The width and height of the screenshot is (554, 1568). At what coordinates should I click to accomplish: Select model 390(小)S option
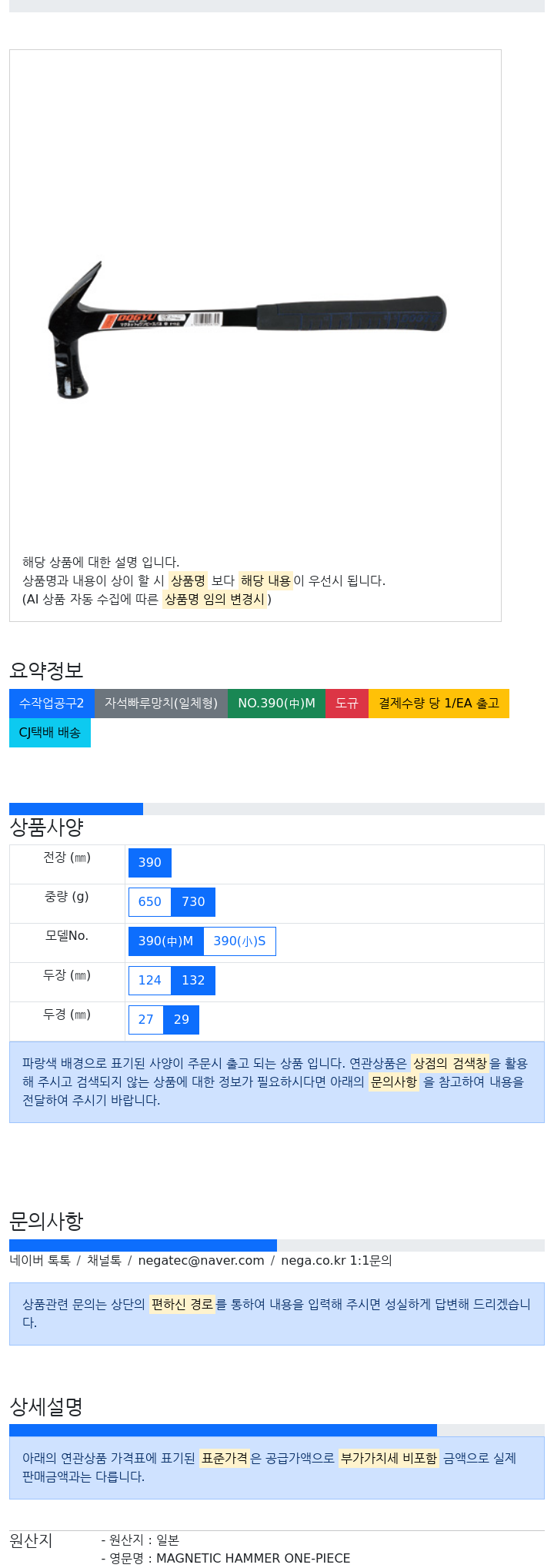click(x=239, y=941)
